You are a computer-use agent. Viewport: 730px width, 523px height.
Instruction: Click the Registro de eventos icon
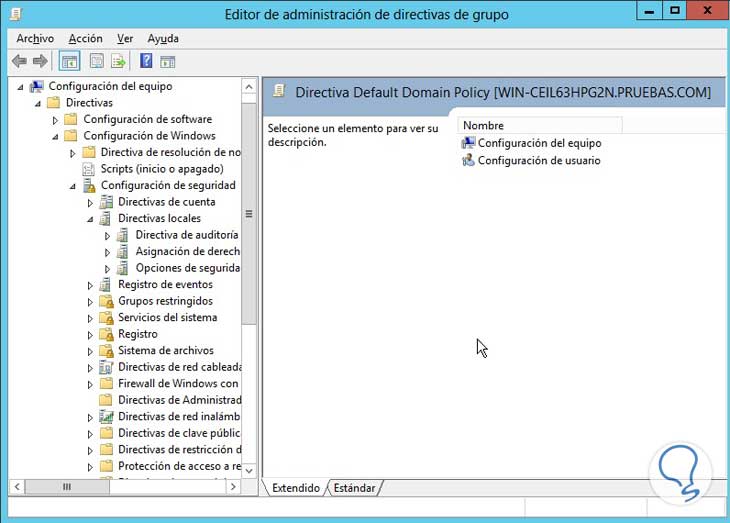click(x=106, y=285)
